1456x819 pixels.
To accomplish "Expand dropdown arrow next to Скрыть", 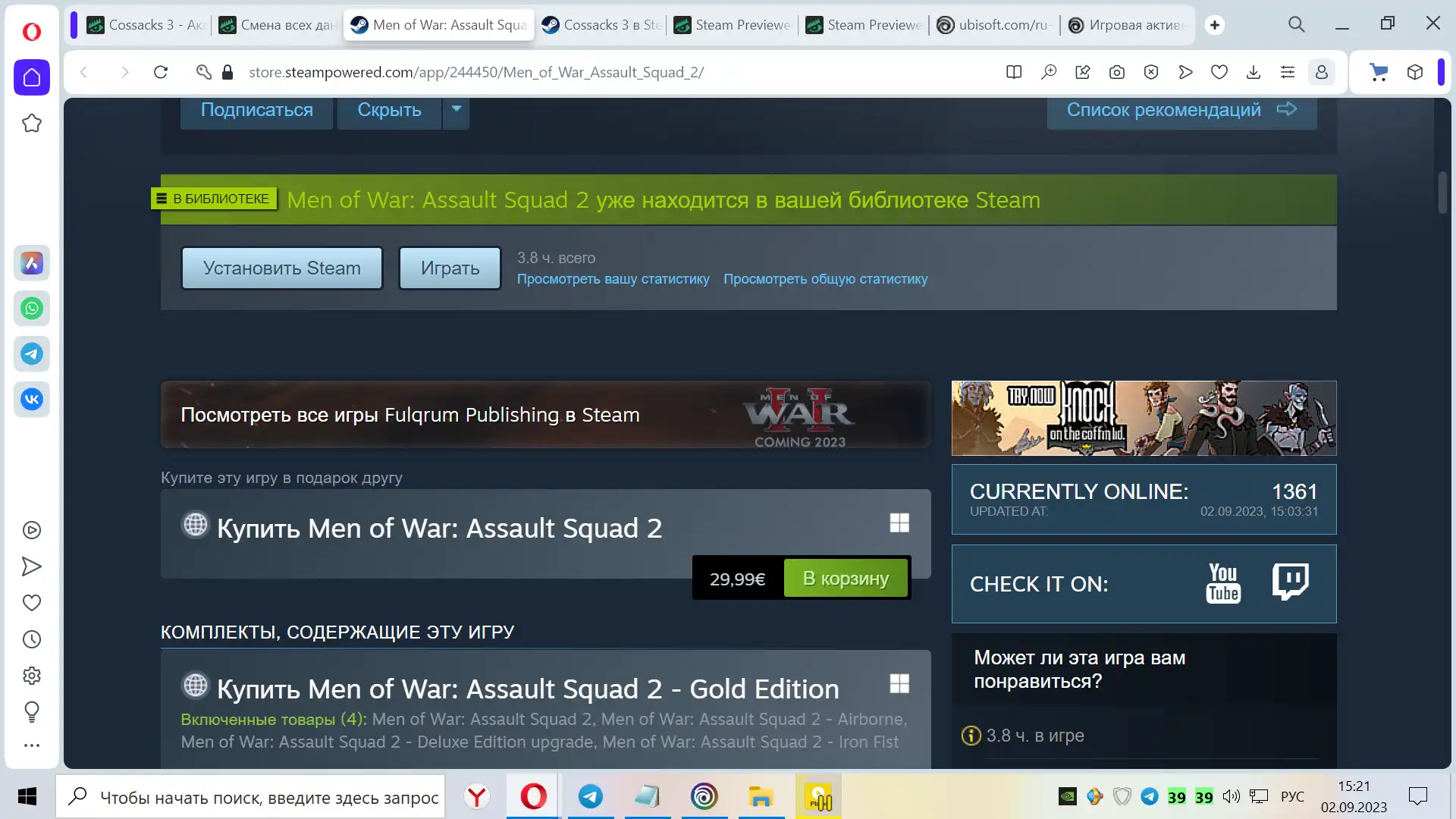I will point(457,109).
